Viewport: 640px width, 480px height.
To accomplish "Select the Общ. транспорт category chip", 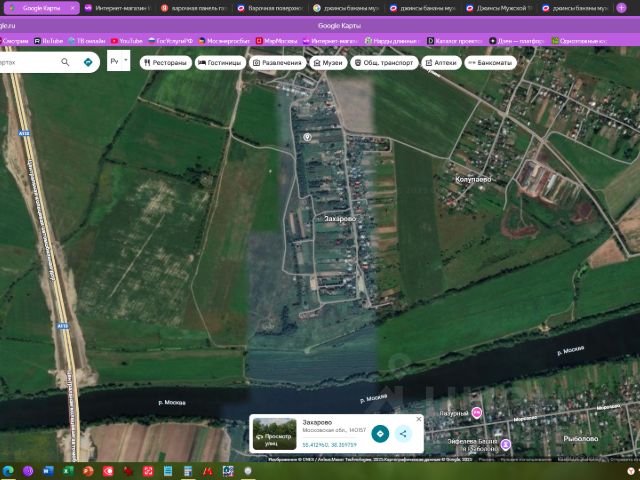I will click(x=384, y=62).
